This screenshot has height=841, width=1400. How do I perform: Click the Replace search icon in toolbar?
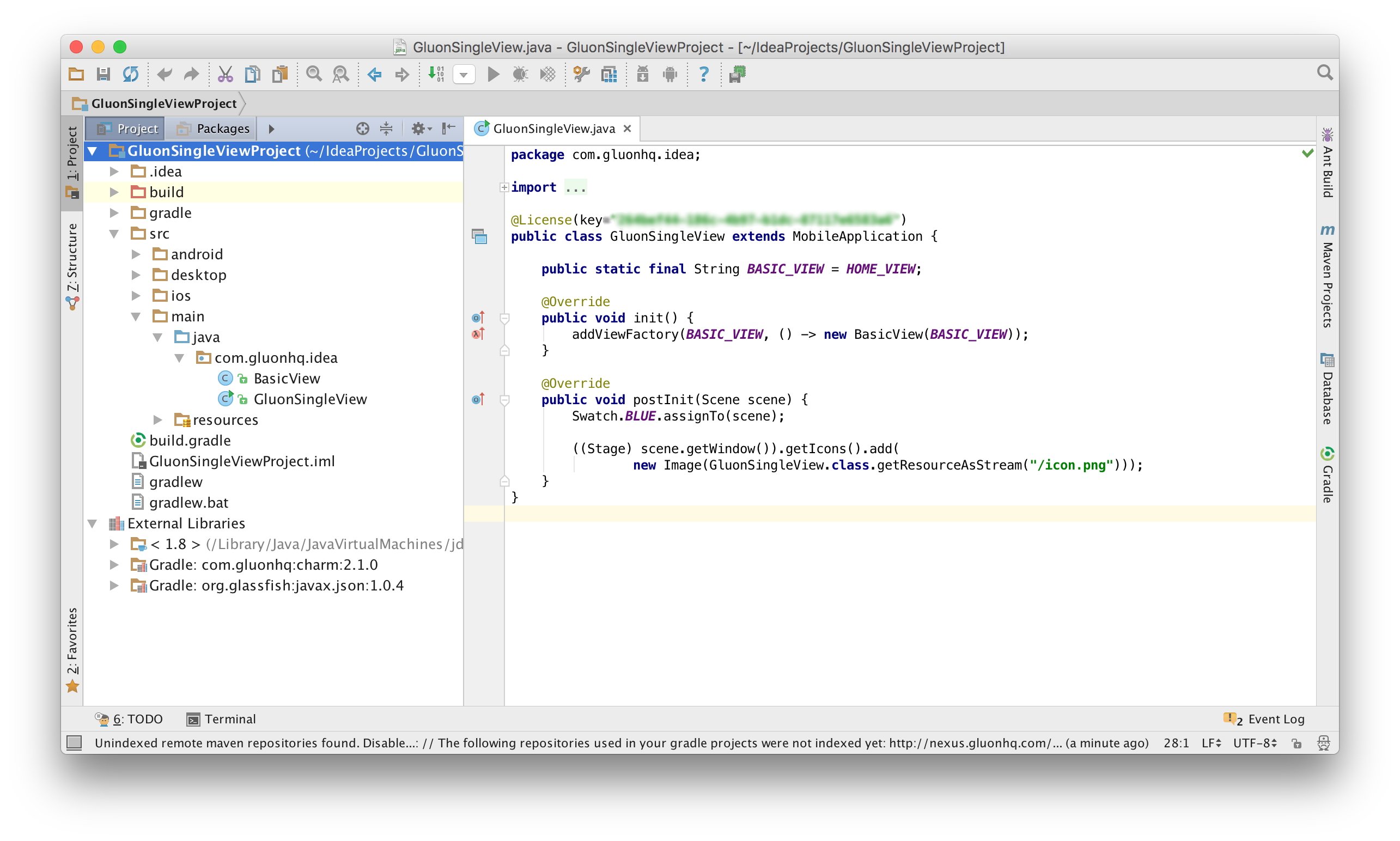(340, 74)
